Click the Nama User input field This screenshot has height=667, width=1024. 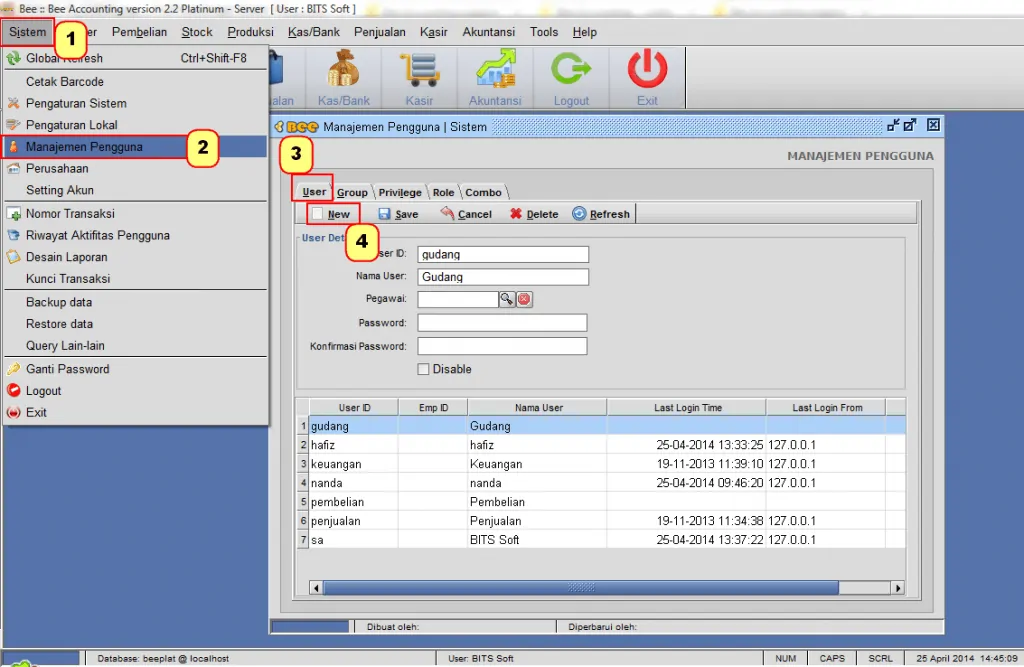(503, 277)
